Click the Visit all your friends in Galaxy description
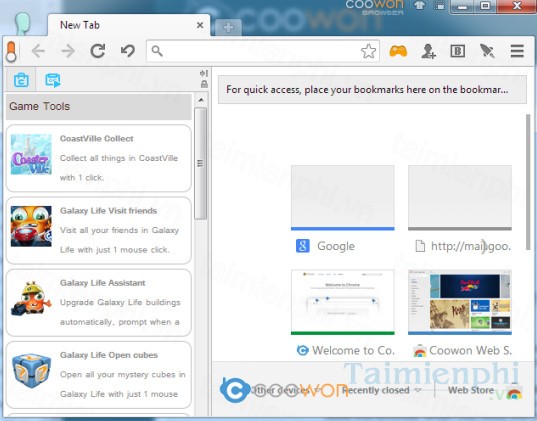537x421 pixels. (120, 240)
